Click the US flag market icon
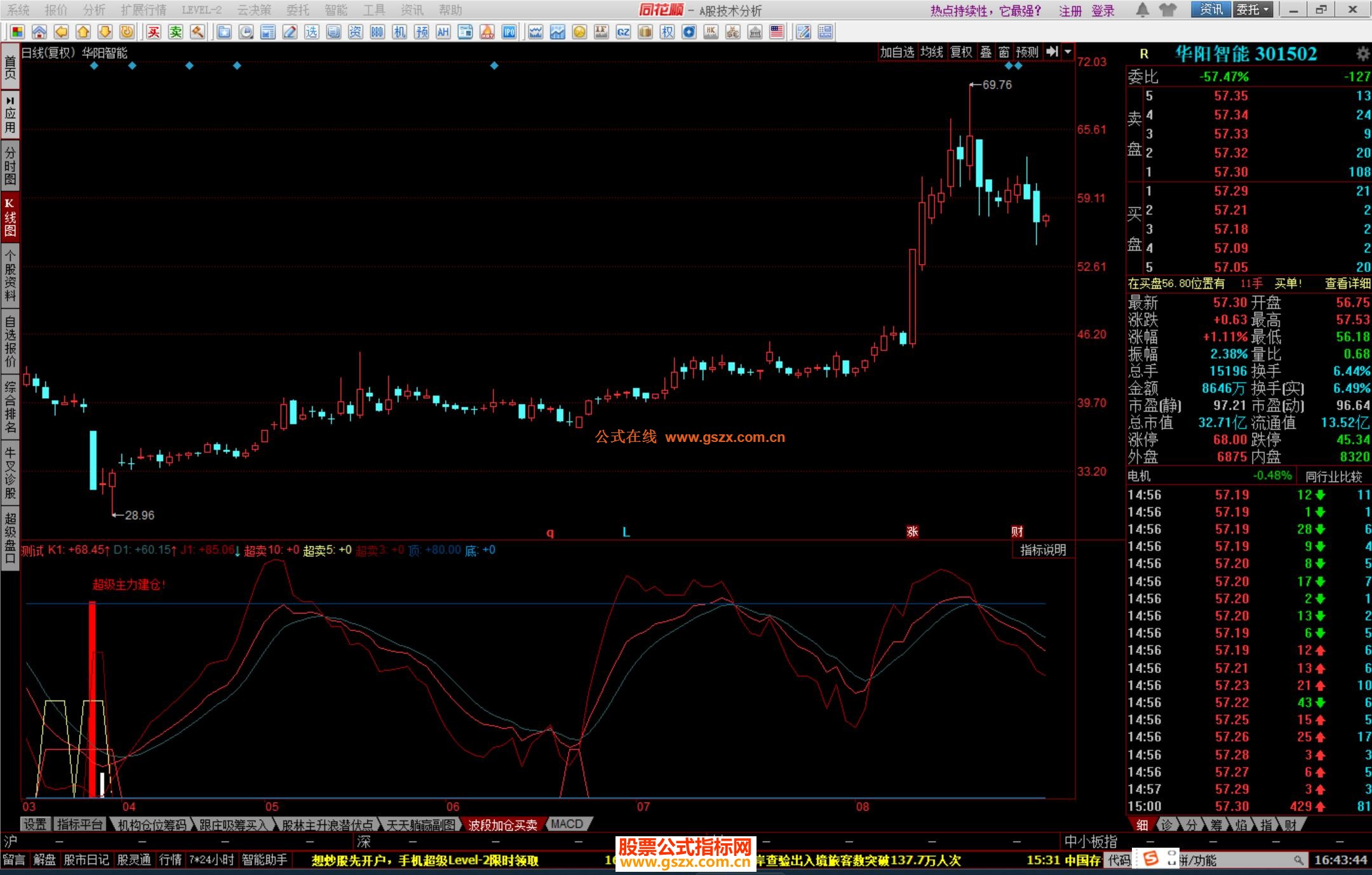The height and width of the screenshot is (875, 1372). (777, 32)
